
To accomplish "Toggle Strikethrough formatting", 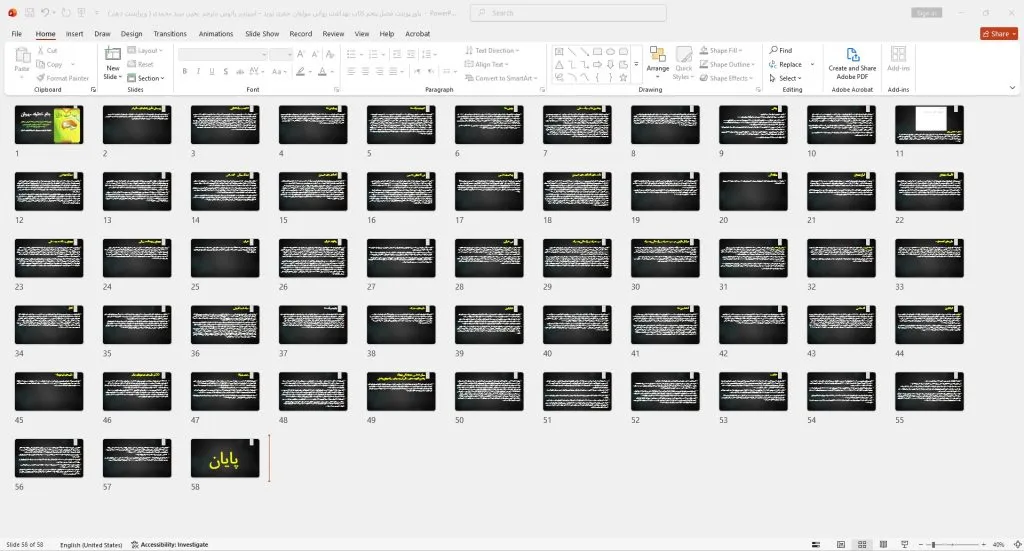I will 240,71.
